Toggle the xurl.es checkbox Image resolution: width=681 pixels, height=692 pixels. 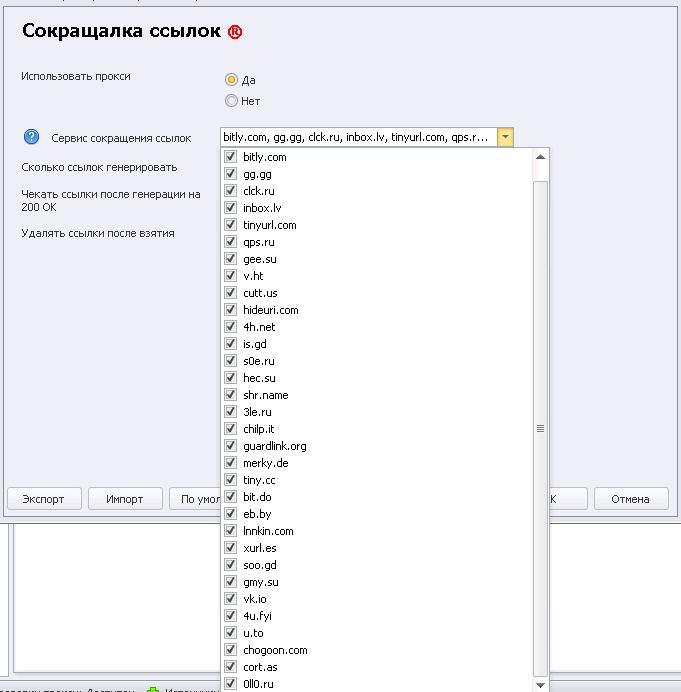click(x=230, y=548)
